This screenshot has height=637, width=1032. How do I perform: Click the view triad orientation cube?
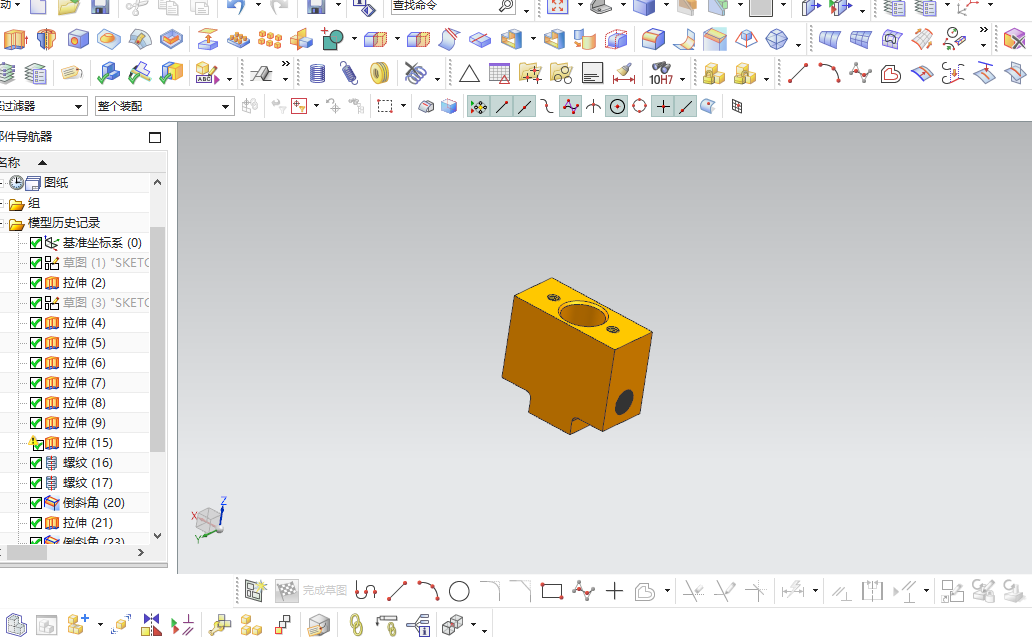(210, 520)
